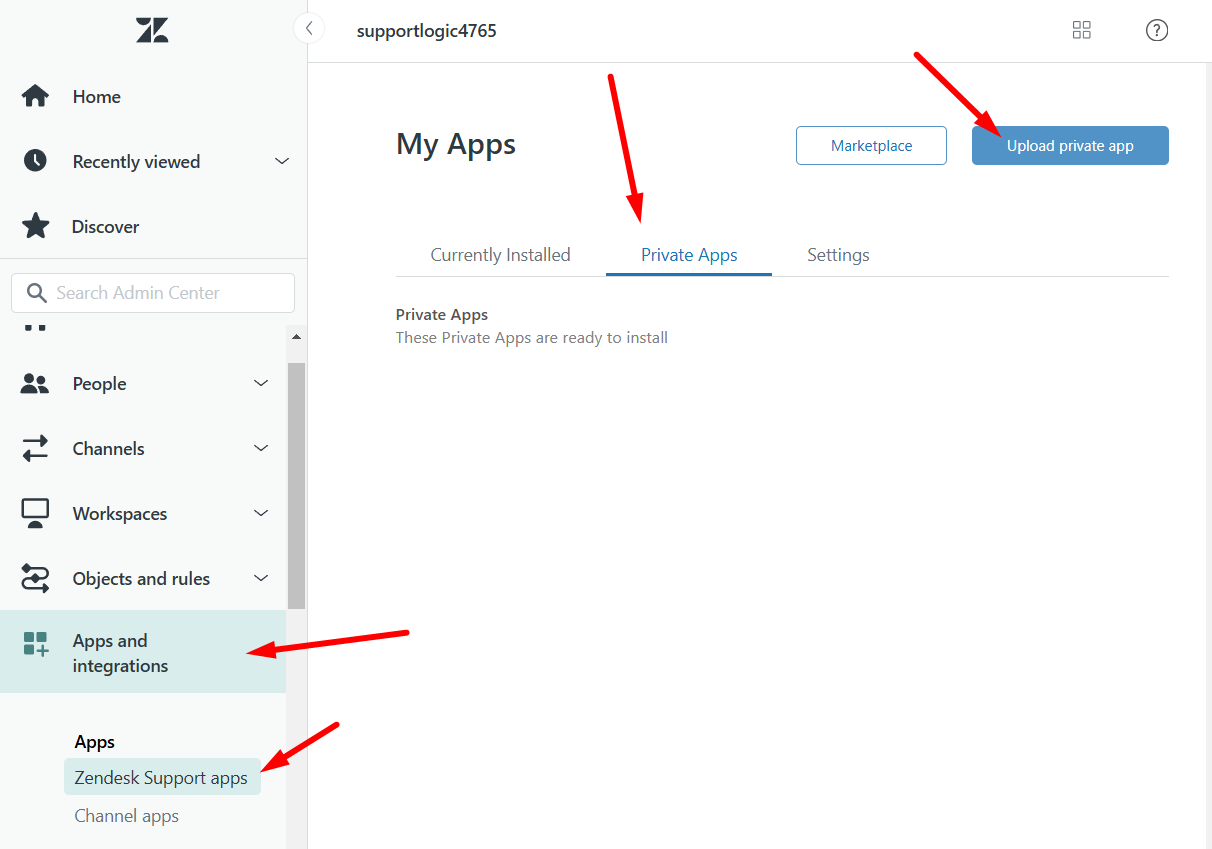1212x849 pixels.
Task: Expand the Workspaces section chevron
Action: click(261, 513)
